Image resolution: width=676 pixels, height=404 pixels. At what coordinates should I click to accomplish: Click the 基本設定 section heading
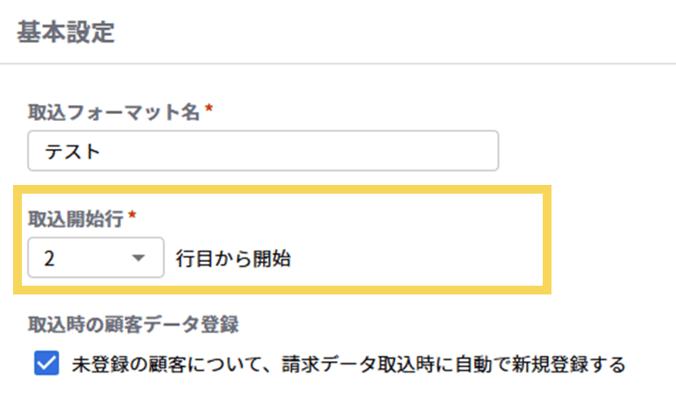point(65,32)
